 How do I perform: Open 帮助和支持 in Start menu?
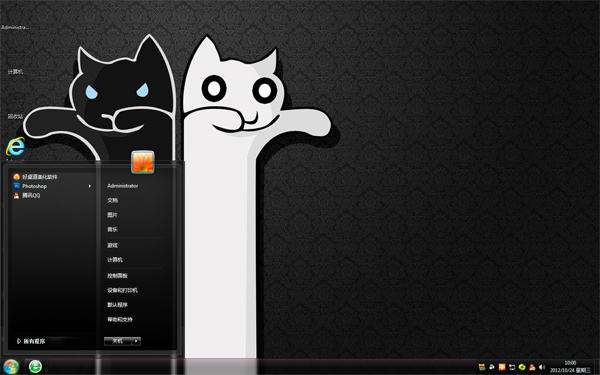point(120,319)
